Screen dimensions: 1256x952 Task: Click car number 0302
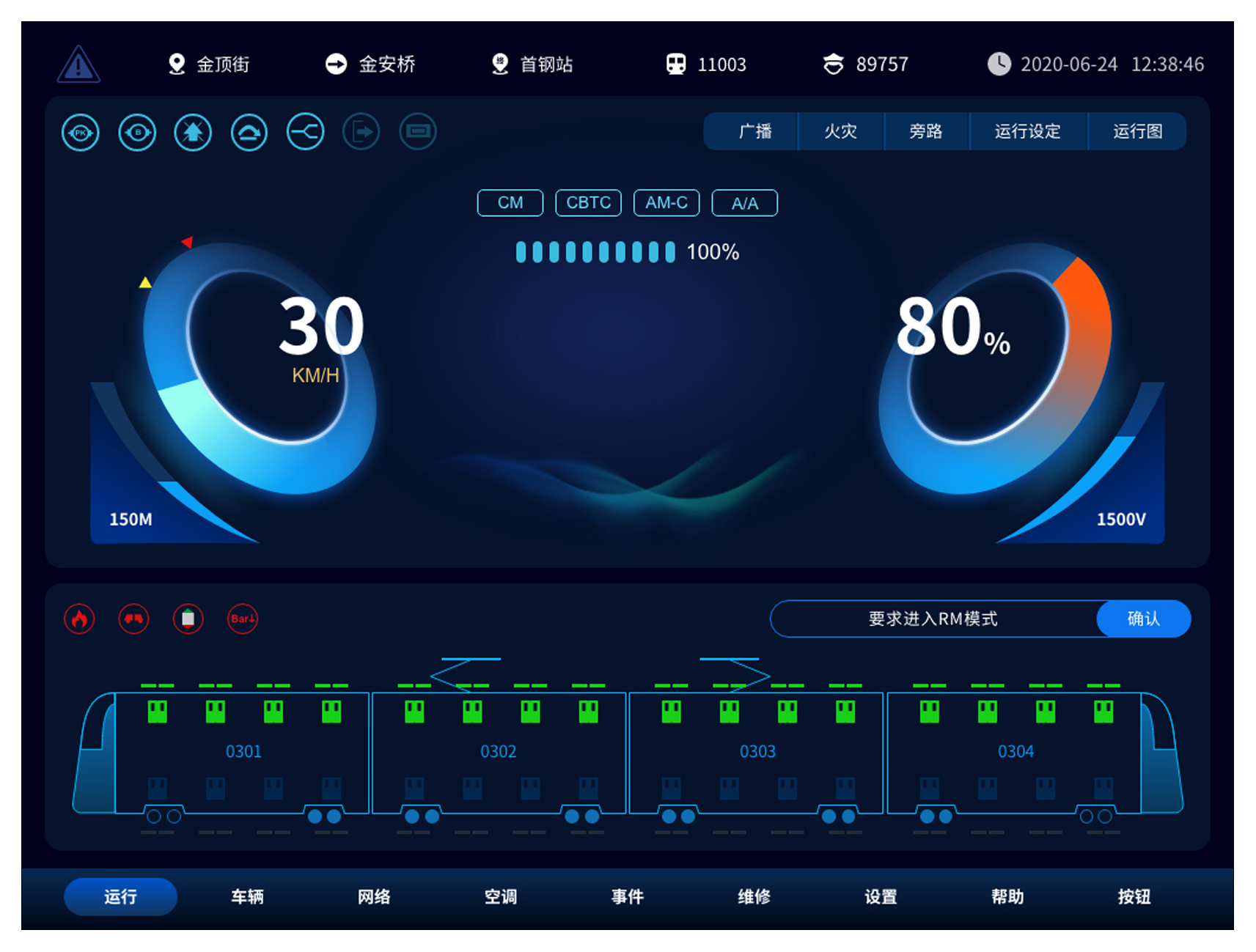pyautogui.click(x=499, y=752)
